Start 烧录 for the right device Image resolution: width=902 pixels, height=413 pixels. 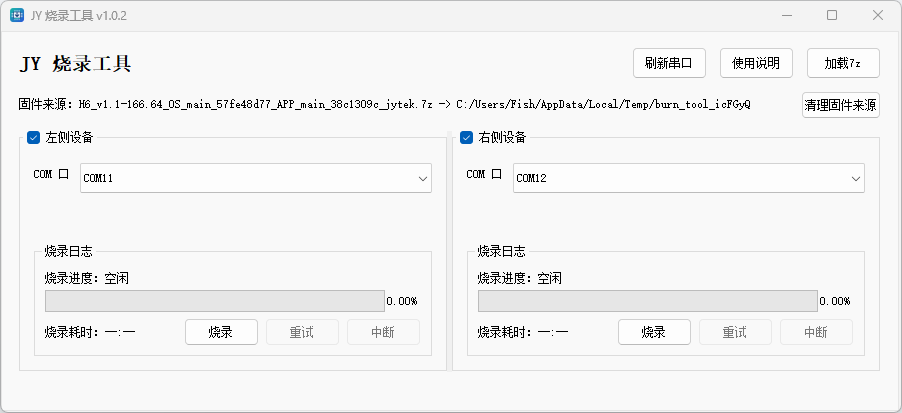[x=654, y=332]
